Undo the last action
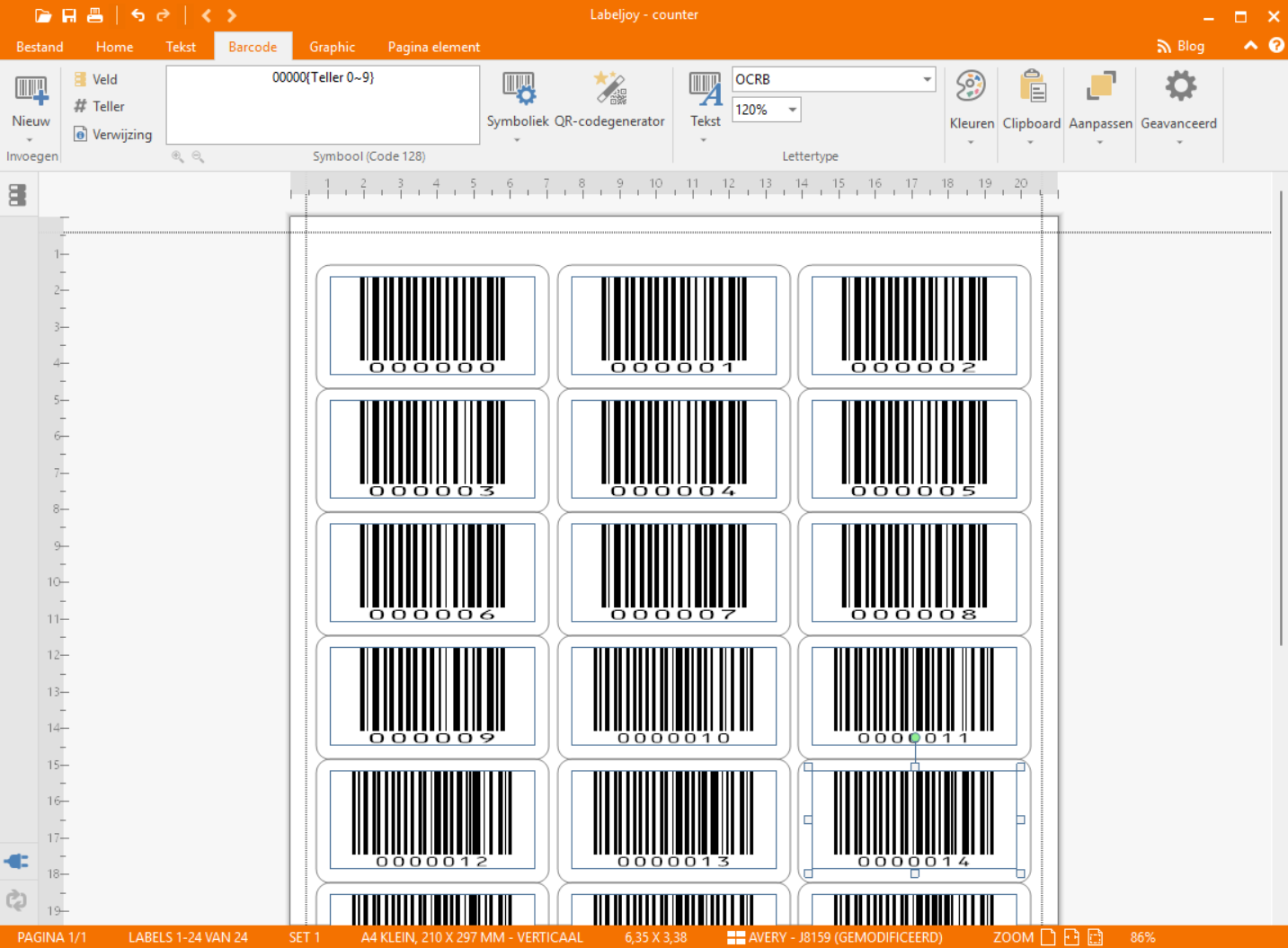Screen dimensions: 1288x948 (x=138, y=15)
